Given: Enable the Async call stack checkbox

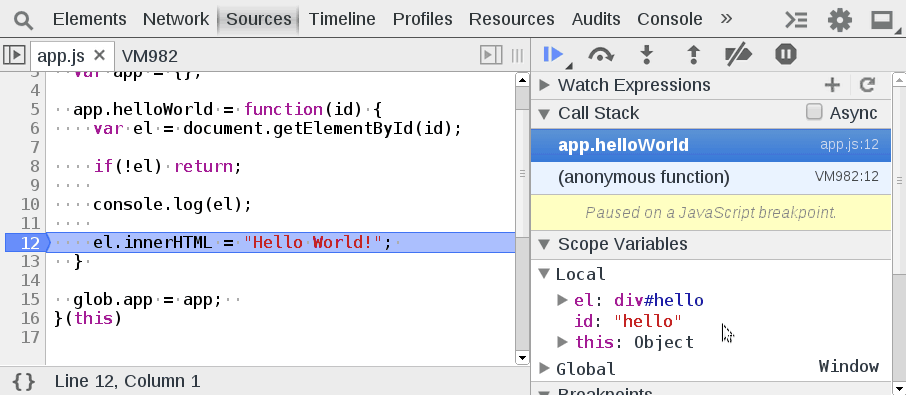Looking at the screenshot, I should [x=814, y=112].
